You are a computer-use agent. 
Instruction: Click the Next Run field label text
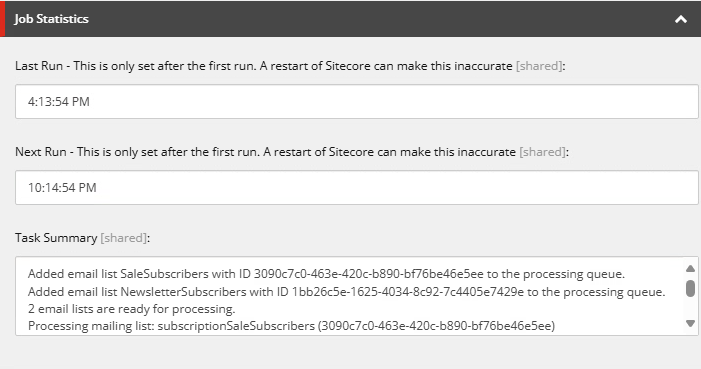coord(266,152)
